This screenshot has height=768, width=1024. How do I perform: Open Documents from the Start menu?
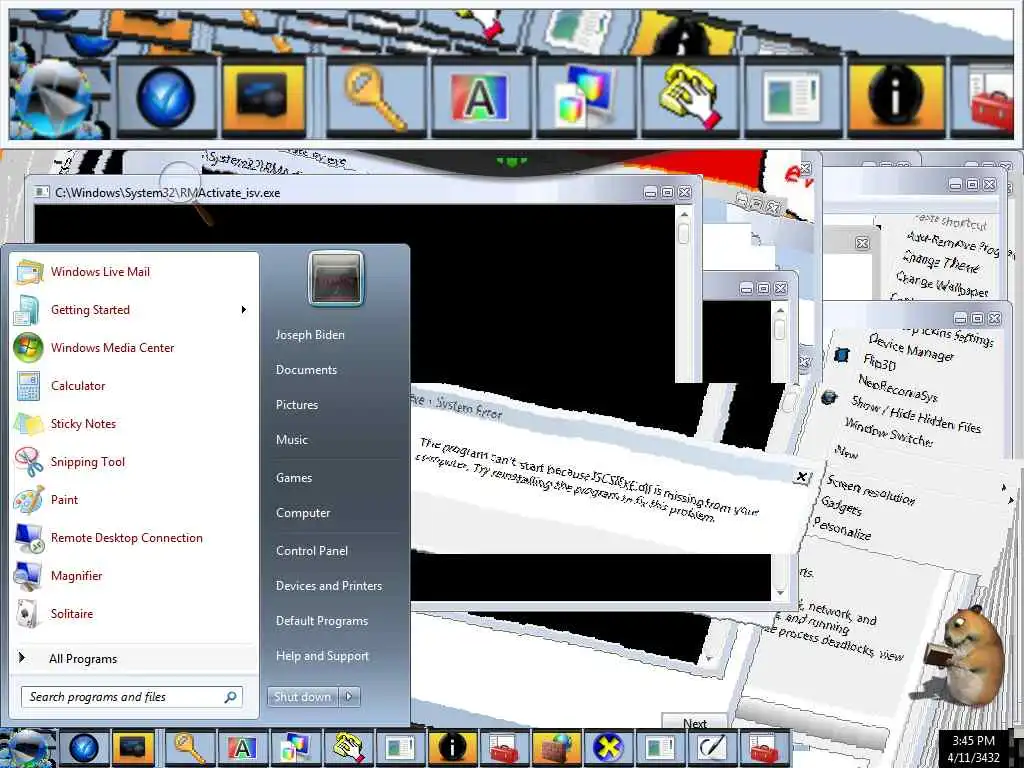coord(306,370)
